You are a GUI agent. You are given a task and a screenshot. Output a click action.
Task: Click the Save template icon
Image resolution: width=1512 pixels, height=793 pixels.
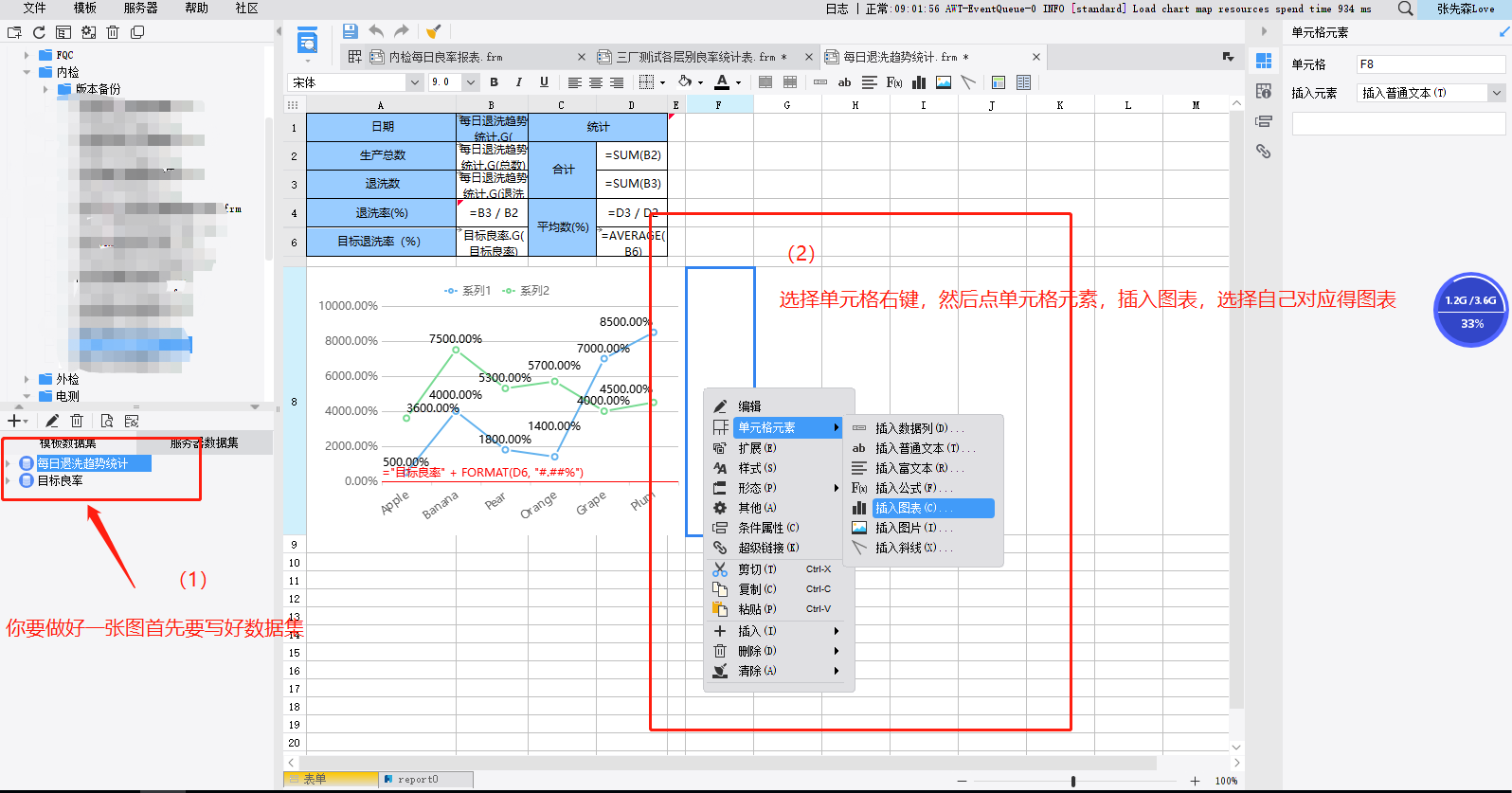[351, 31]
